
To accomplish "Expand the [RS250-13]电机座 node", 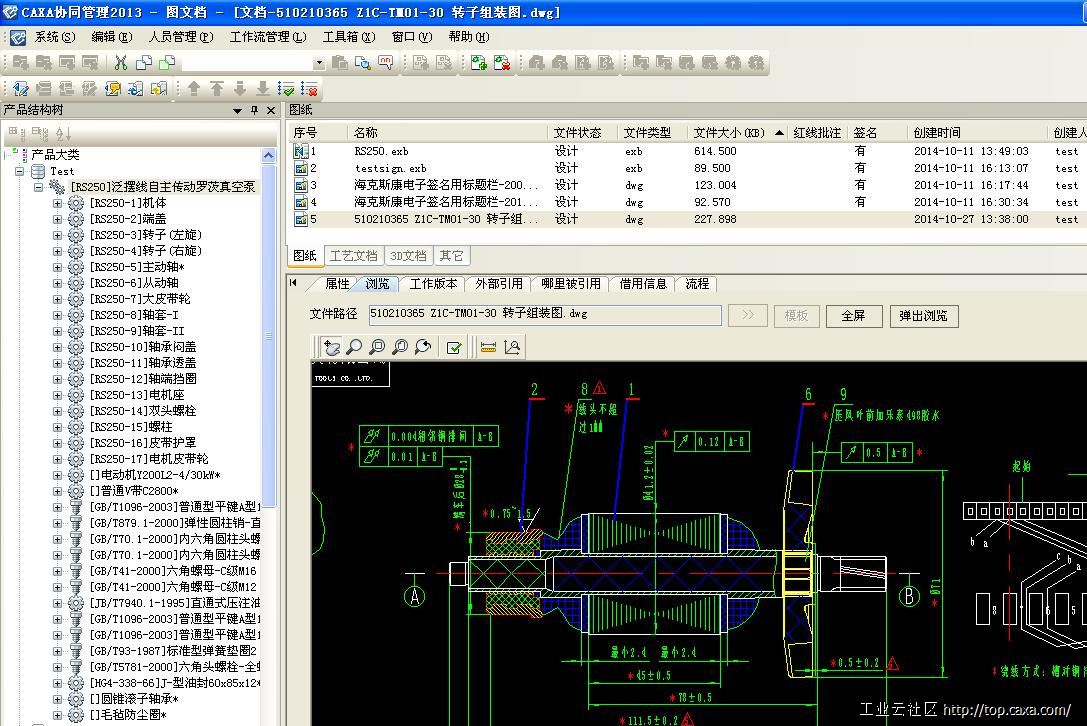I will [58, 395].
